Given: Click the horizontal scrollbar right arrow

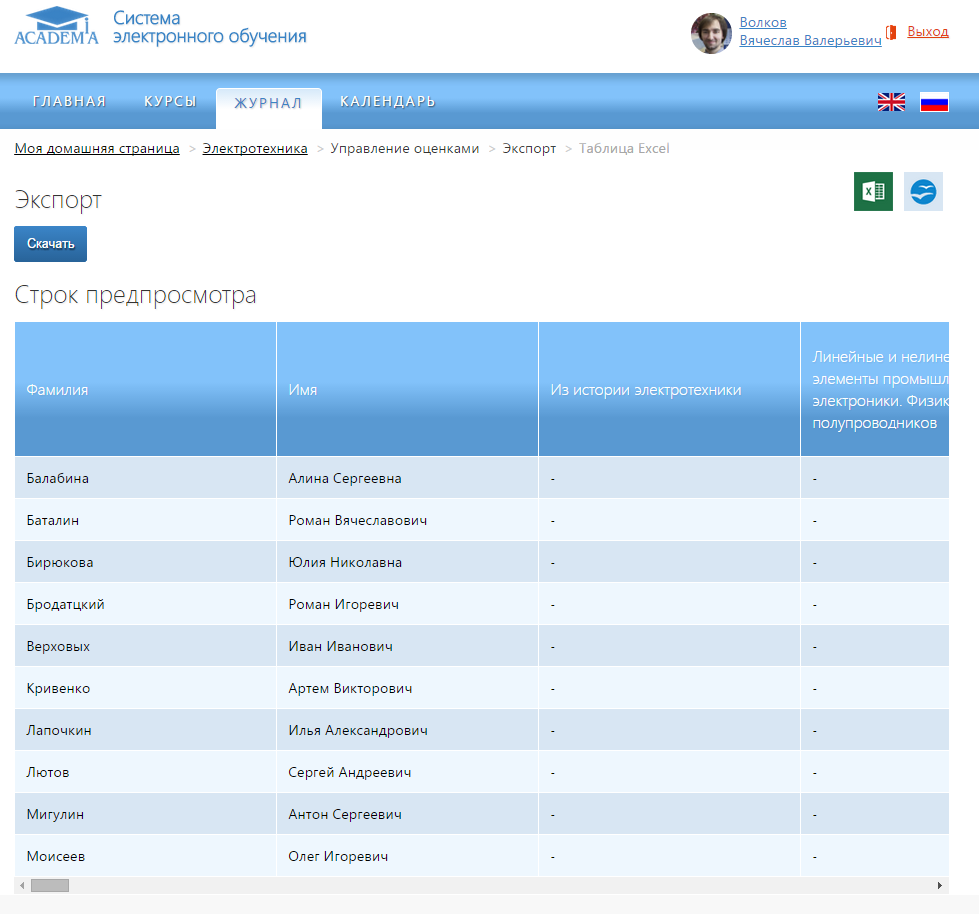Looking at the screenshot, I should [x=940, y=886].
